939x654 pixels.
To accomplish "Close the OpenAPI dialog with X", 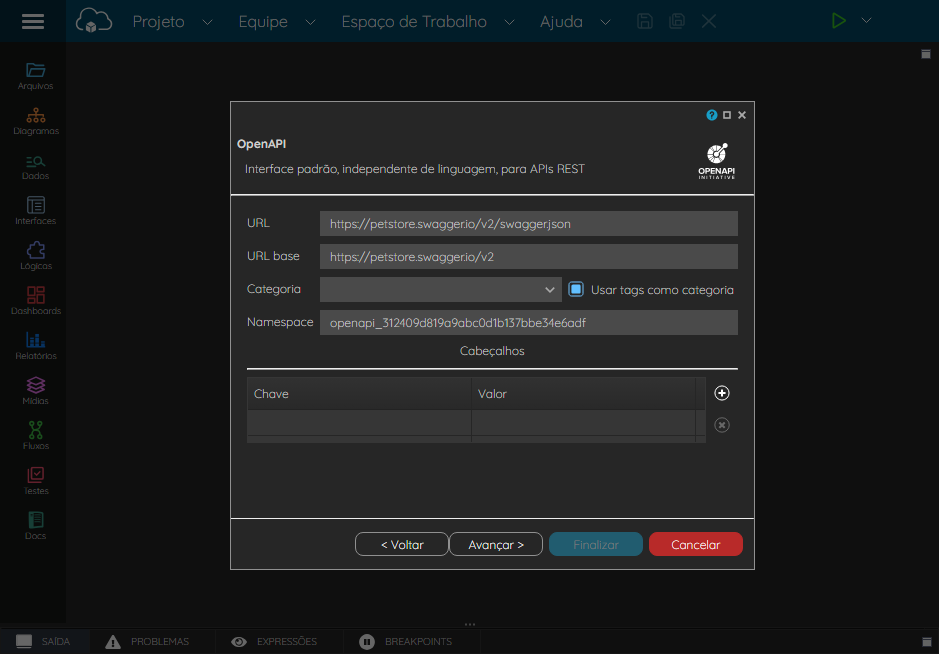I will pos(742,115).
